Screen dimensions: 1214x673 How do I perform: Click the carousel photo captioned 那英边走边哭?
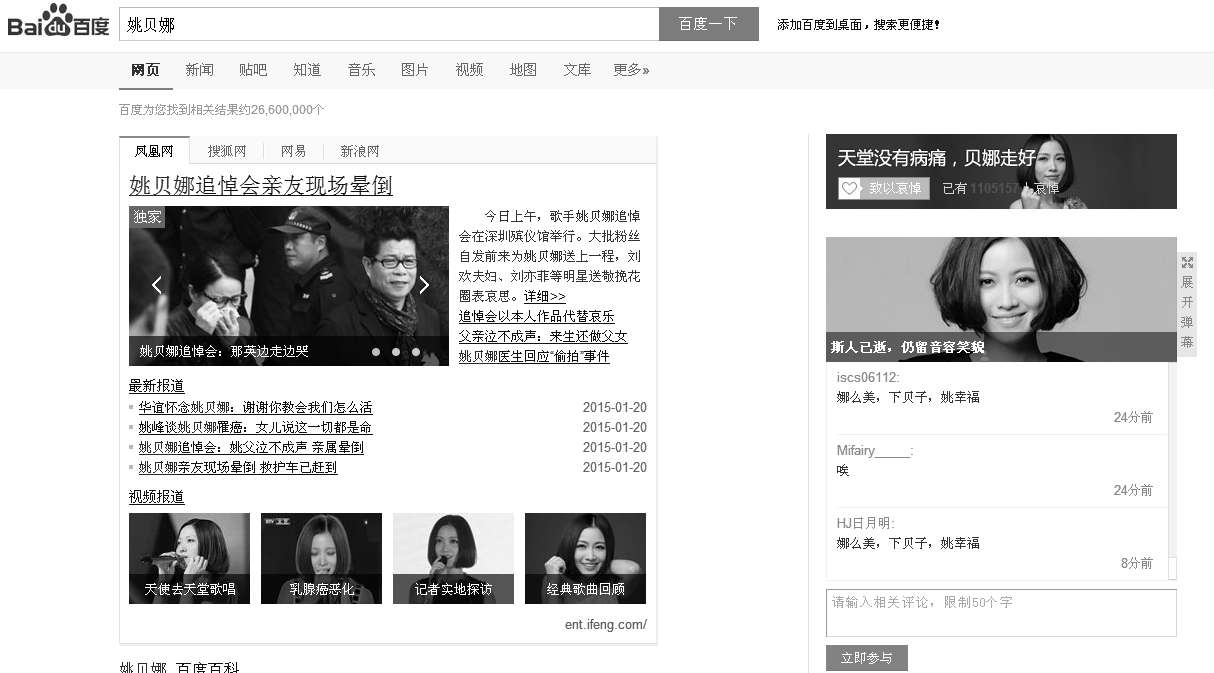coord(289,285)
